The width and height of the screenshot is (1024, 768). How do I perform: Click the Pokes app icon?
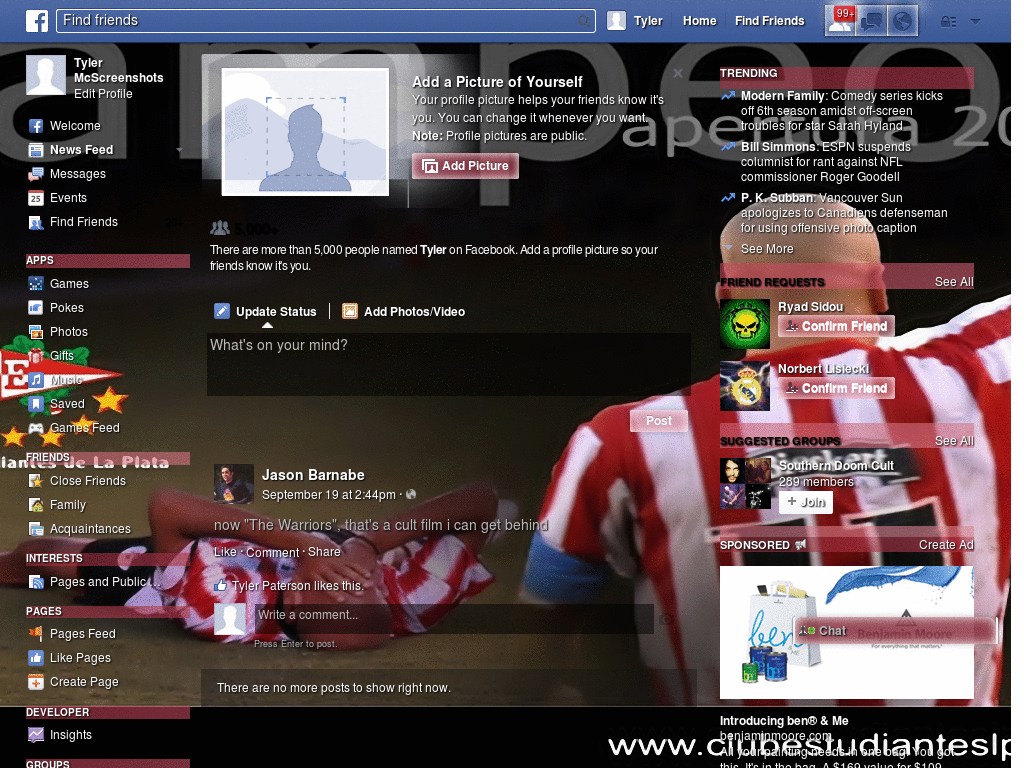coord(36,308)
